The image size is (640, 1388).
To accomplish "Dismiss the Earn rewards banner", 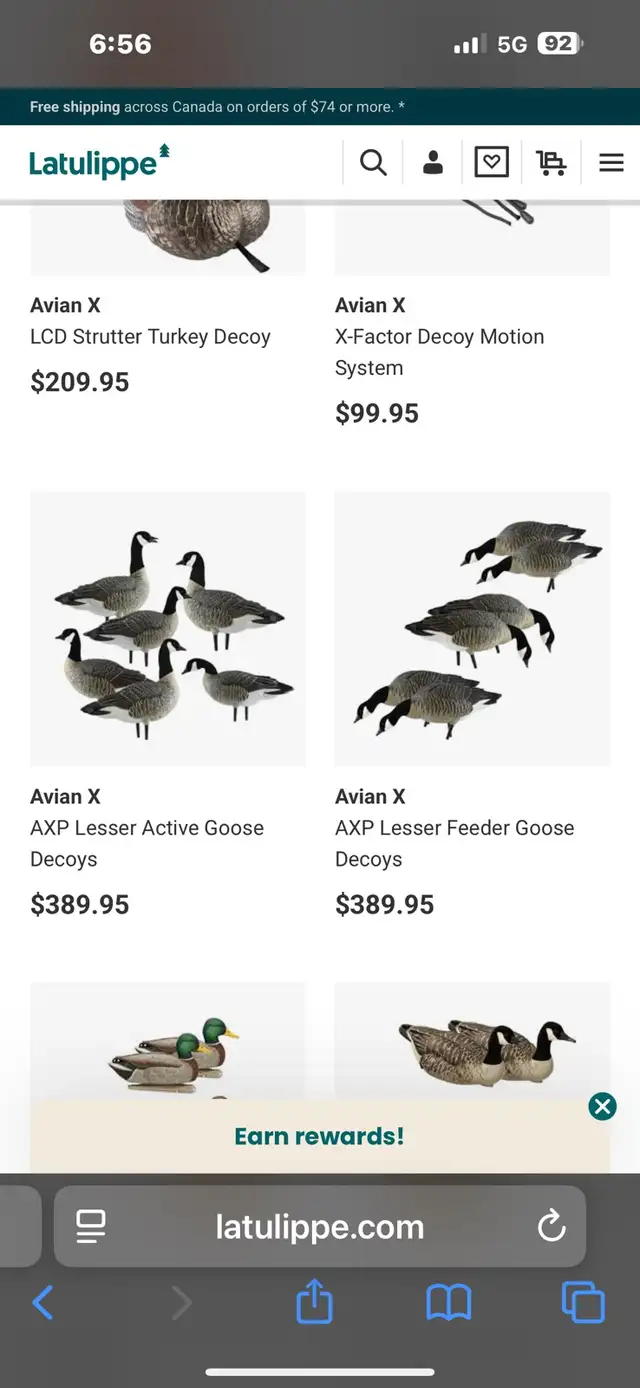I will pyautogui.click(x=602, y=1106).
